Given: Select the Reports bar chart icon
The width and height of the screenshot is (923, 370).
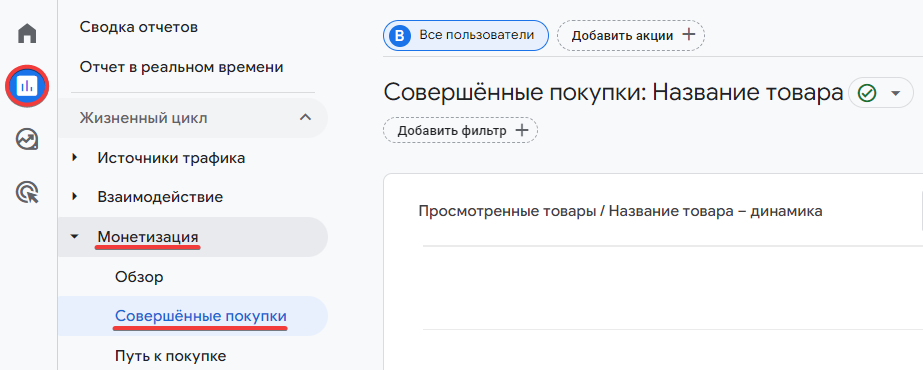Looking at the screenshot, I should [27, 86].
